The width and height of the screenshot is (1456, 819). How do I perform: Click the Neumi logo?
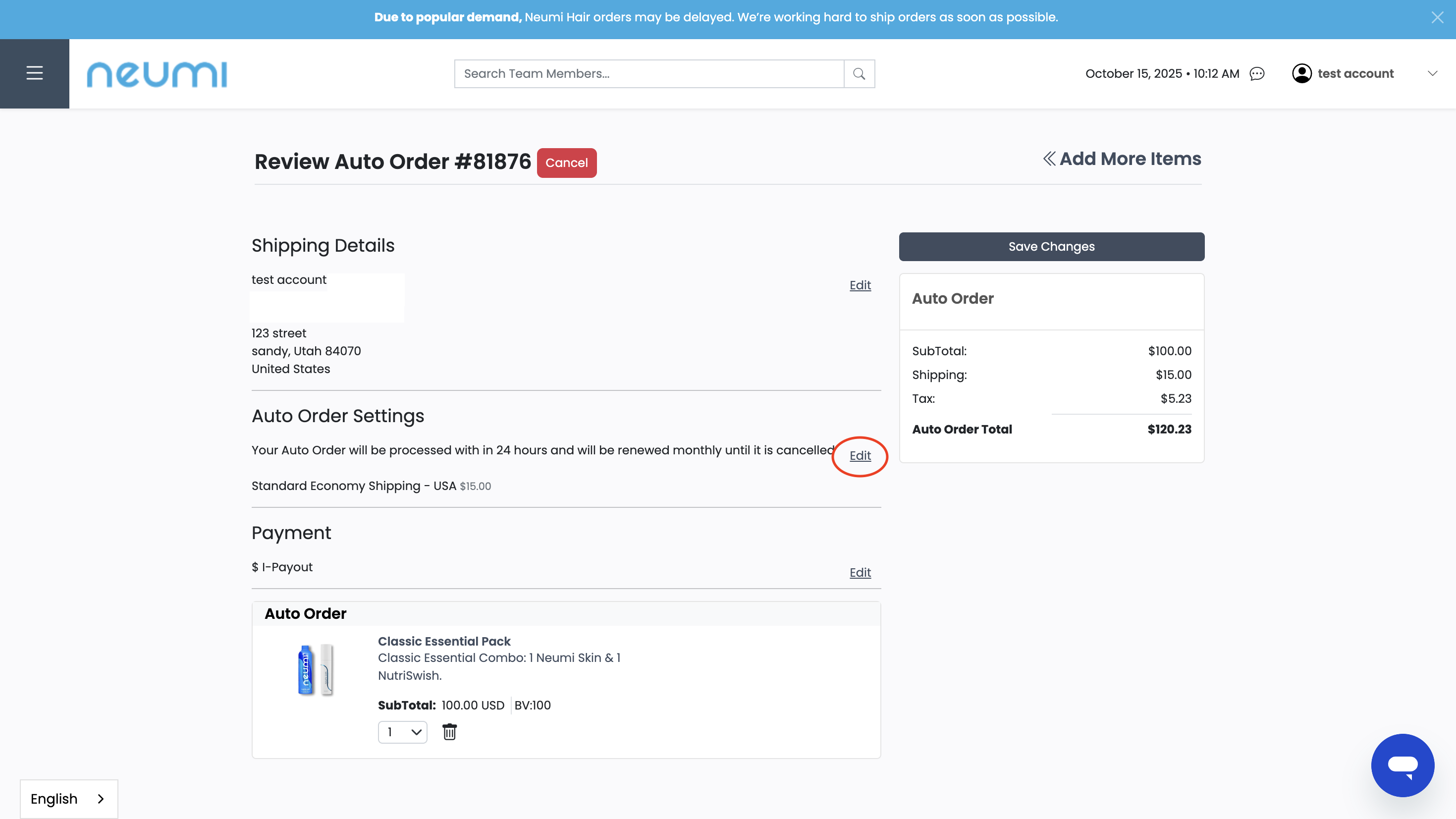(x=157, y=75)
